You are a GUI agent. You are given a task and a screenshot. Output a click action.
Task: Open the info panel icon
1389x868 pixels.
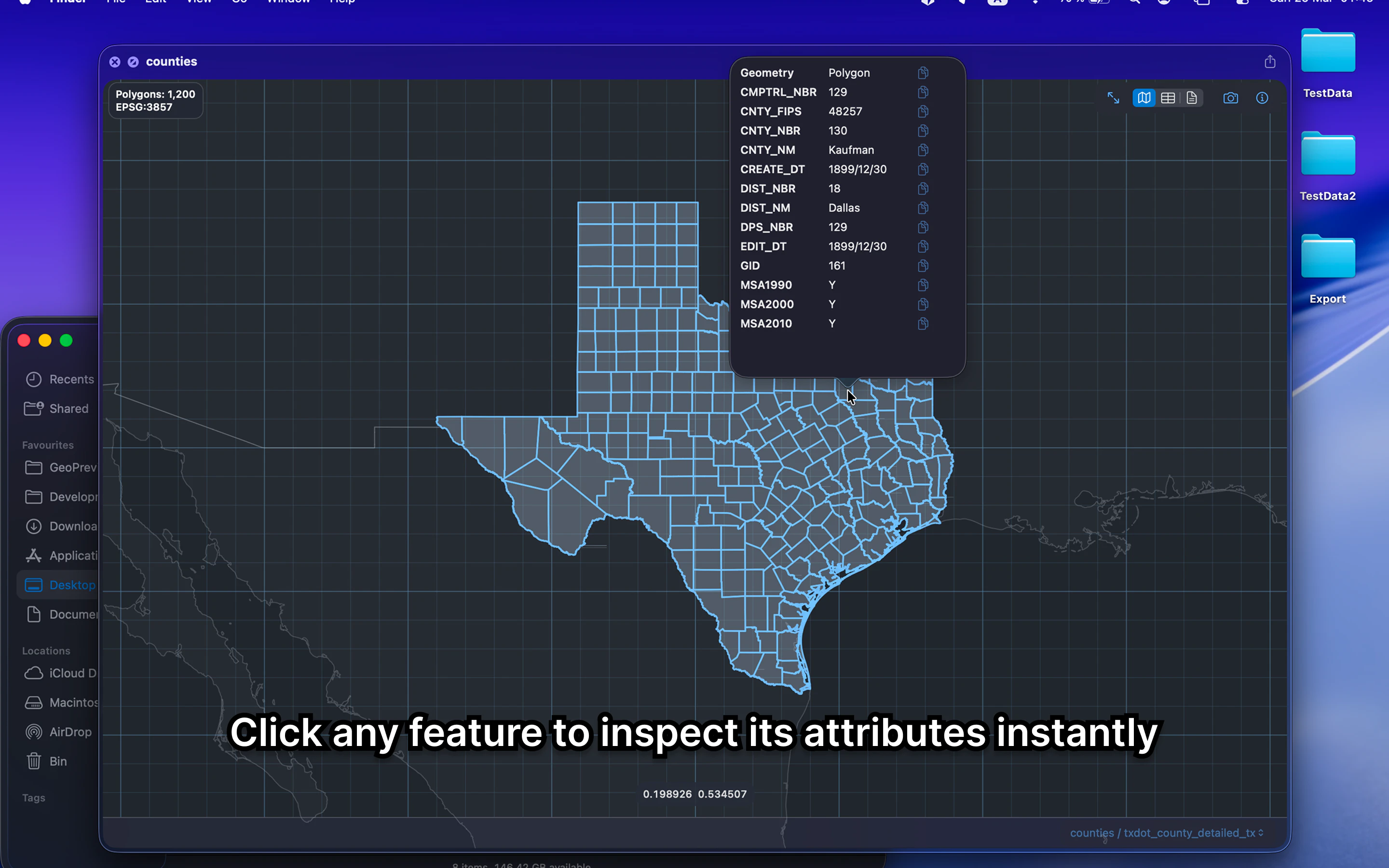coord(1262,98)
